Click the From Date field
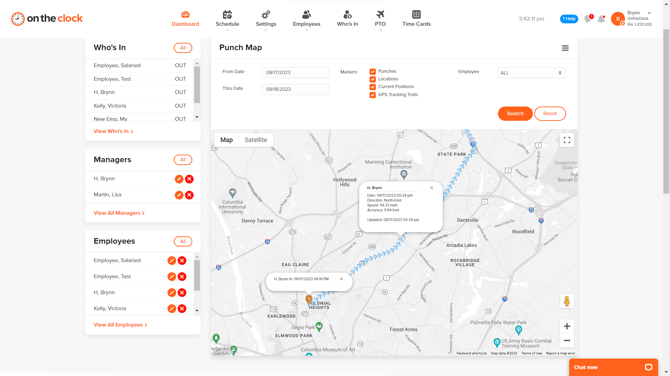 (295, 73)
